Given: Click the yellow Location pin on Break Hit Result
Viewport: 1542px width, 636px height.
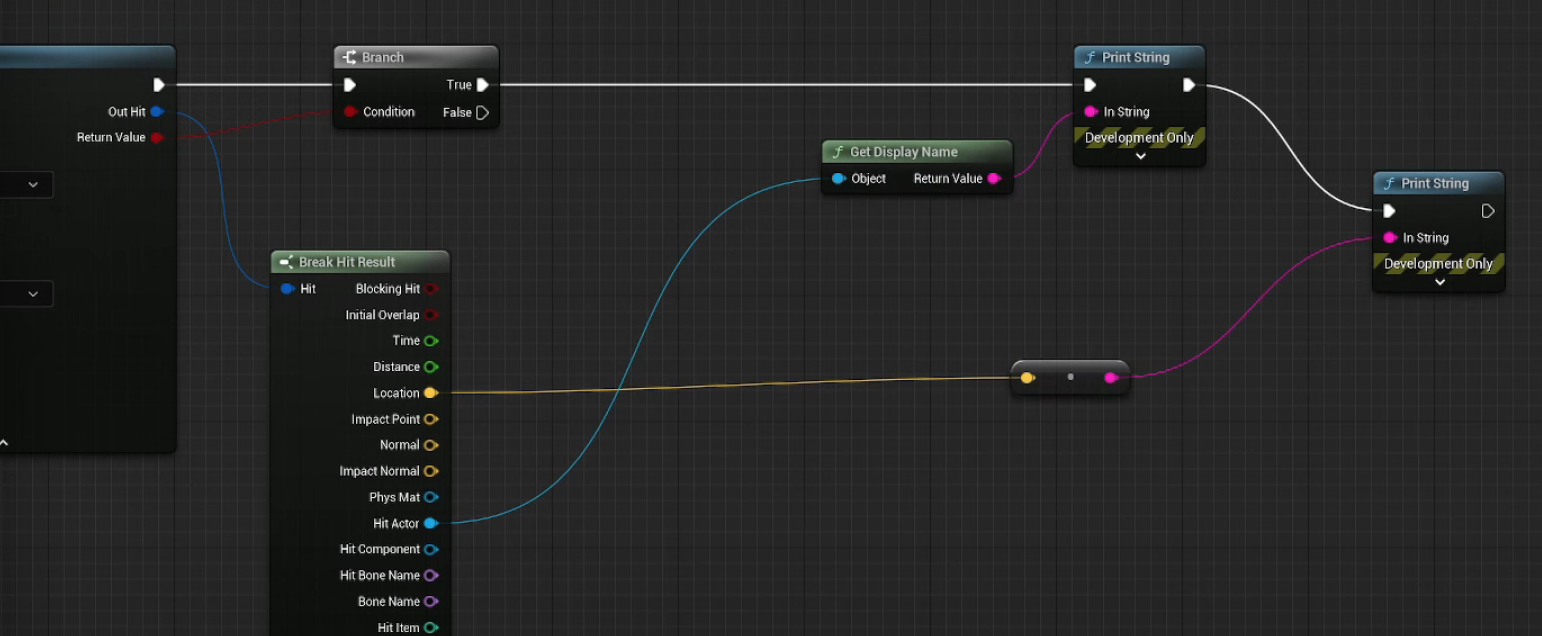Looking at the screenshot, I should (431, 393).
